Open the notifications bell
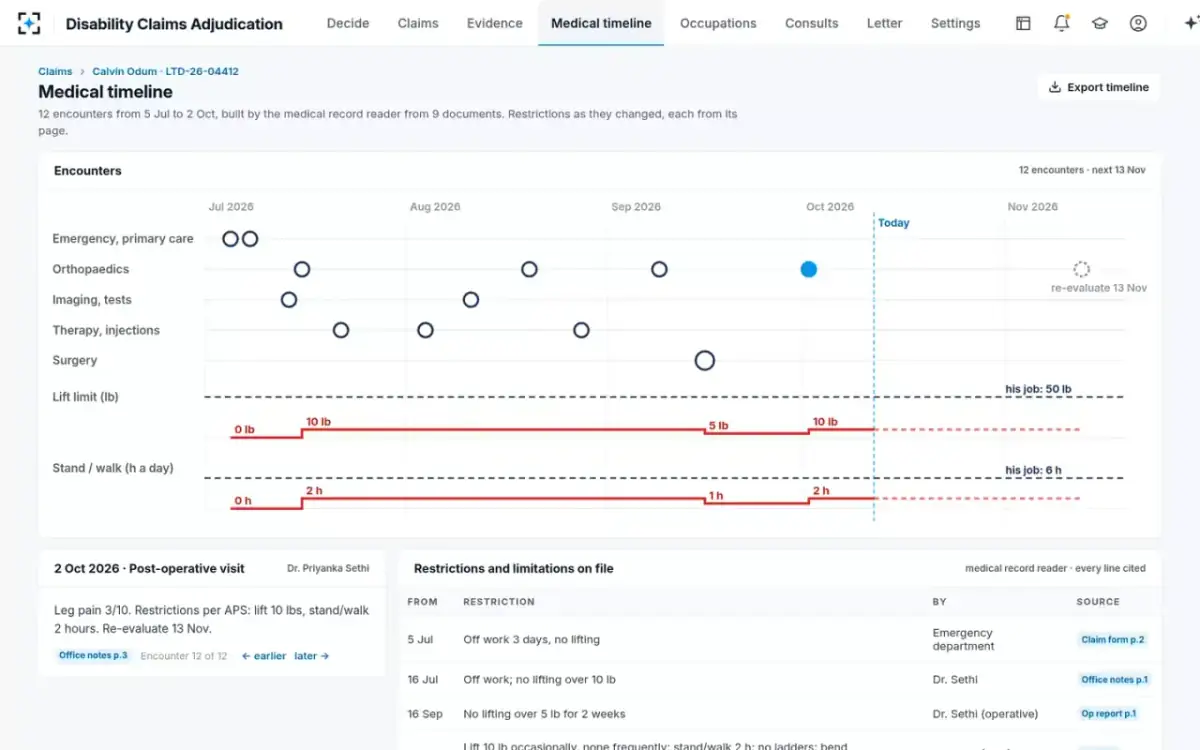Image resolution: width=1200 pixels, height=750 pixels. click(x=1061, y=23)
